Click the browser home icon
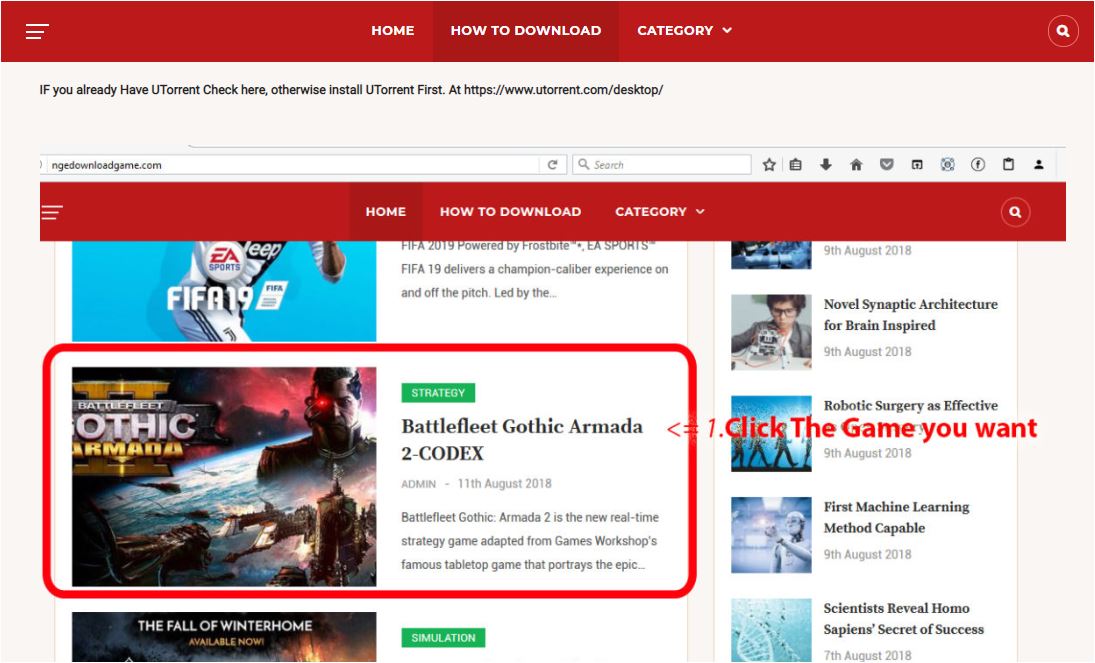This screenshot has width=1095, height=663. coord(856,165)
